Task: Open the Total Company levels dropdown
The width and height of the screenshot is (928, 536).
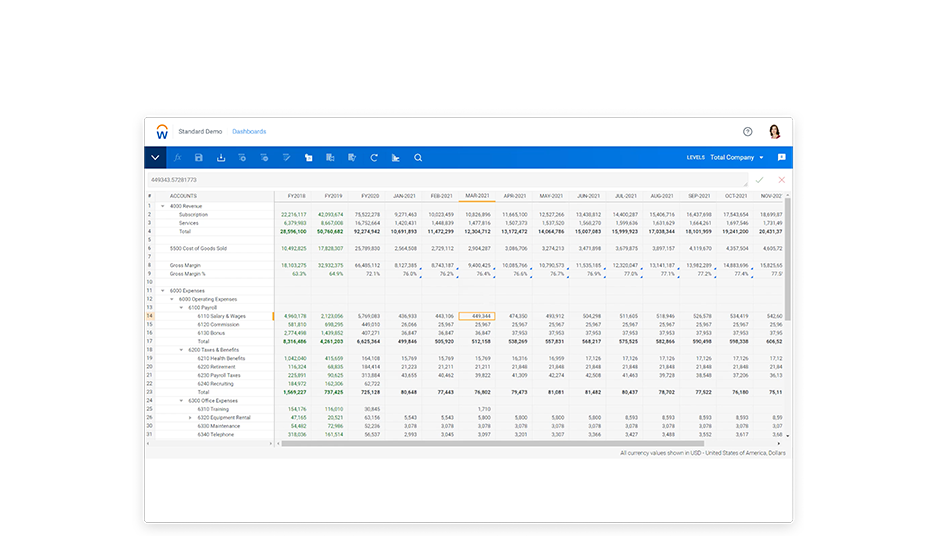Action: coord(737,158)
